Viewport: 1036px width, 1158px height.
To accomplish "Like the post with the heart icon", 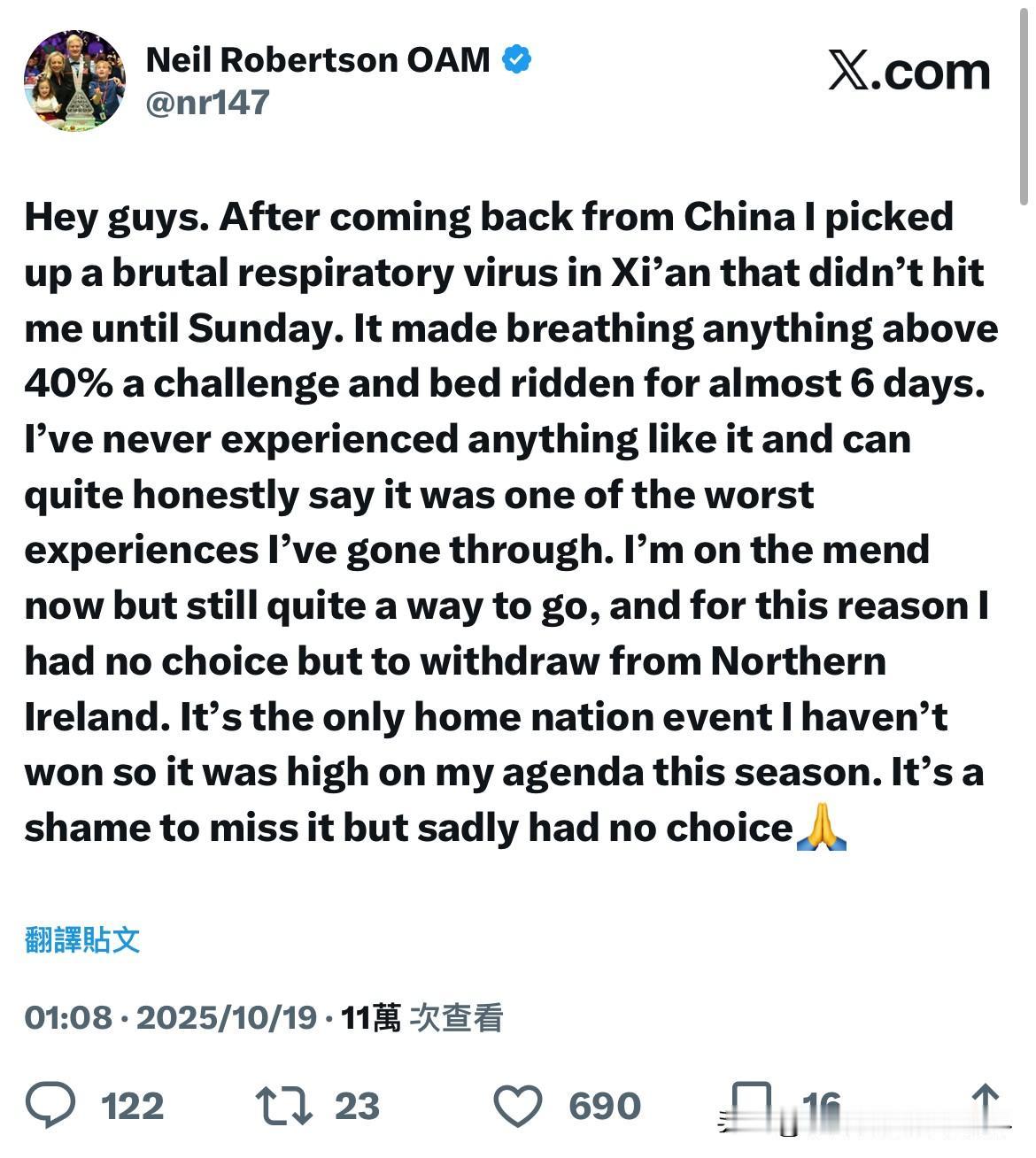I will coord(517,1106).
